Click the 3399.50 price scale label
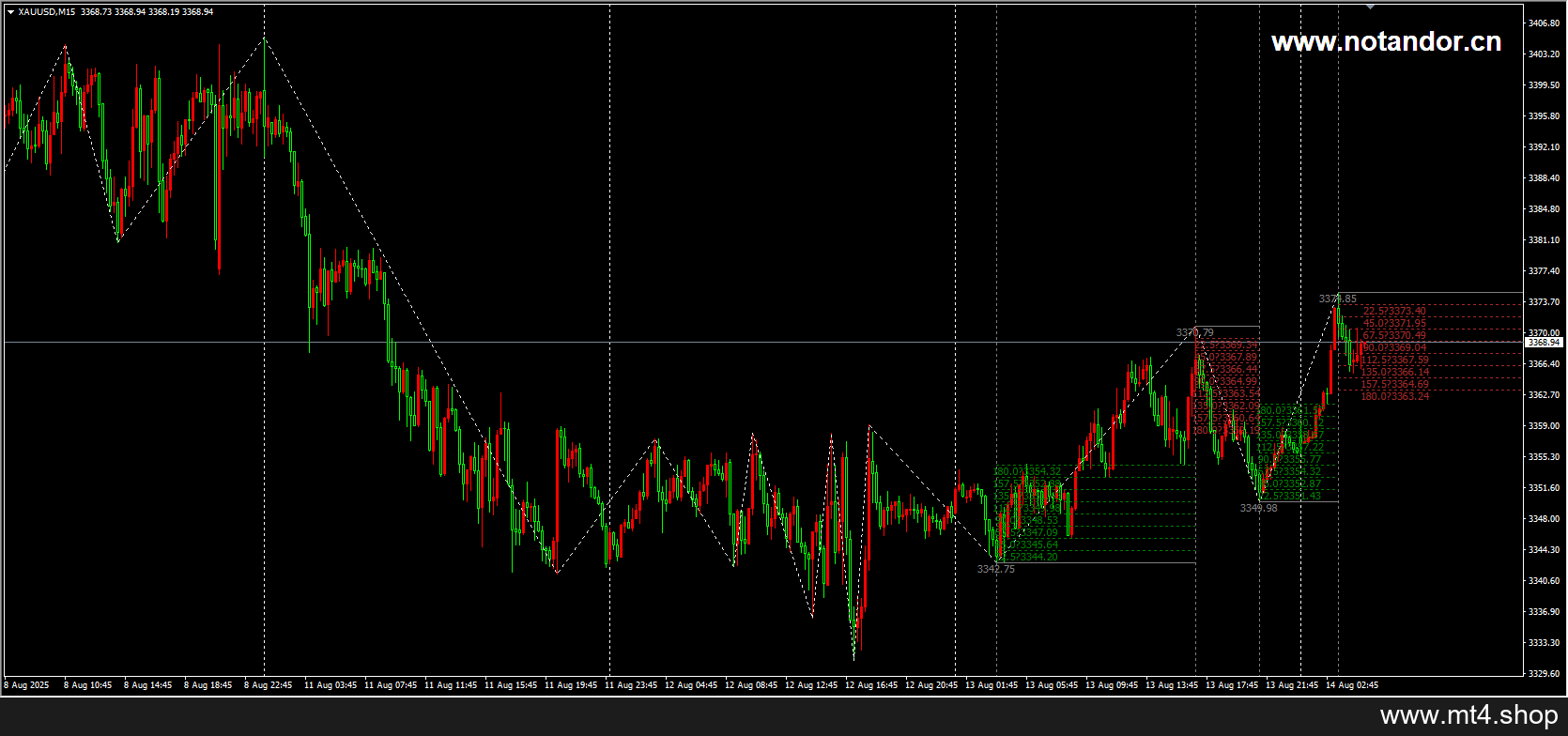The height and width of the screenshot is (736, 1568). [1544, 85]
